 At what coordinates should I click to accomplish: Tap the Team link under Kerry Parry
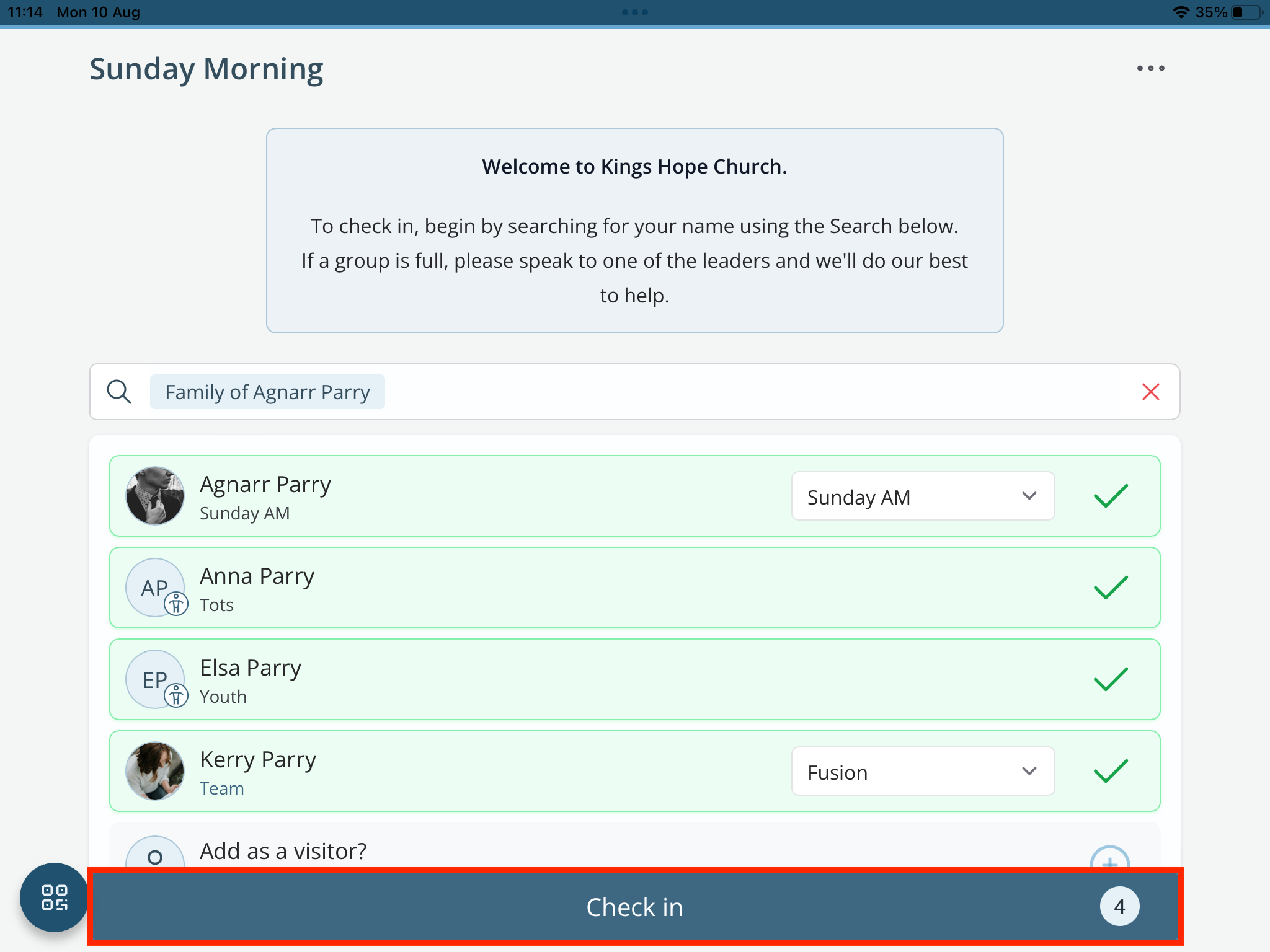[221, 788]
